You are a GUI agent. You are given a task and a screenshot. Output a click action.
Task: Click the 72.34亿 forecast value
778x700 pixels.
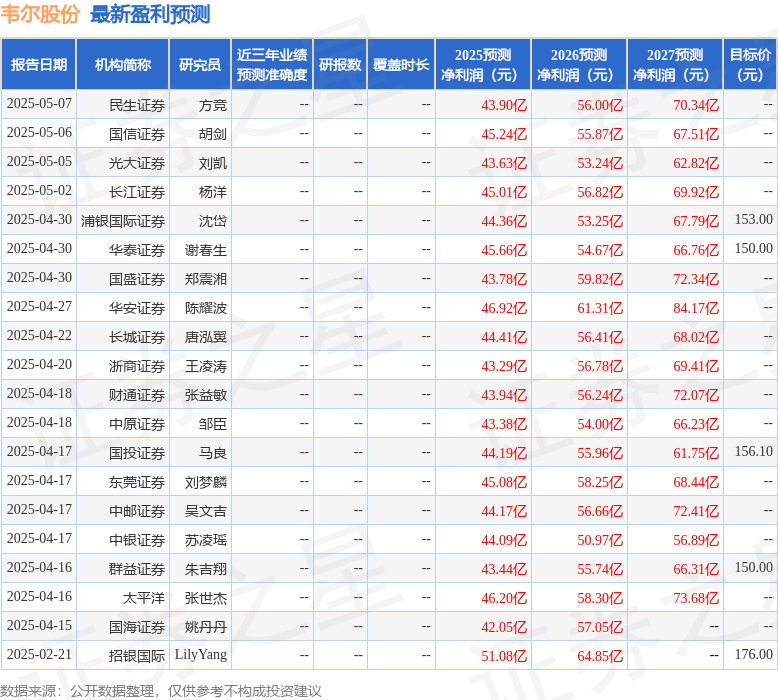pos(696,279)
